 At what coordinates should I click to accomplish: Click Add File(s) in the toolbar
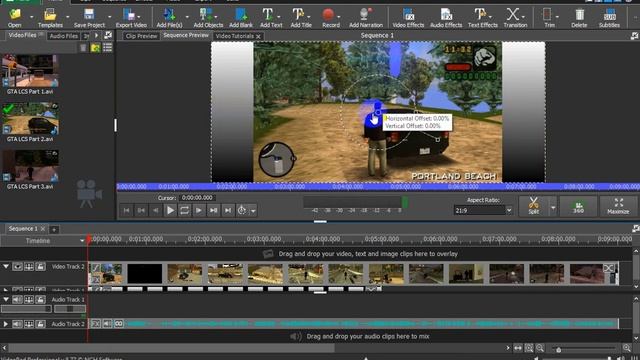tap(169, 18)
